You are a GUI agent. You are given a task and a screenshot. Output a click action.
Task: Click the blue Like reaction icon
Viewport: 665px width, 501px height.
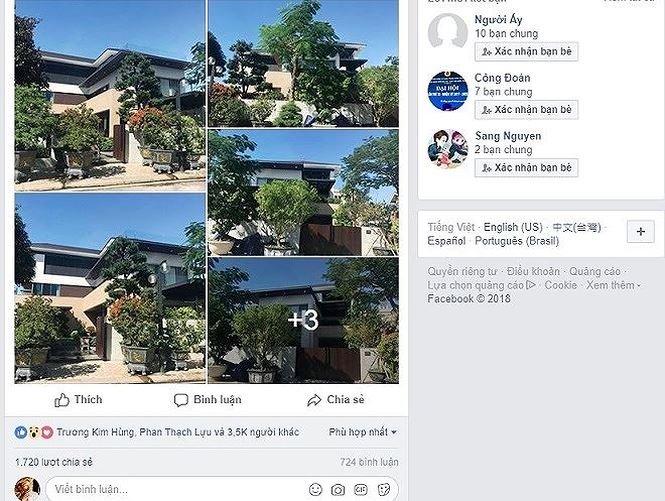tap(21, 432)
